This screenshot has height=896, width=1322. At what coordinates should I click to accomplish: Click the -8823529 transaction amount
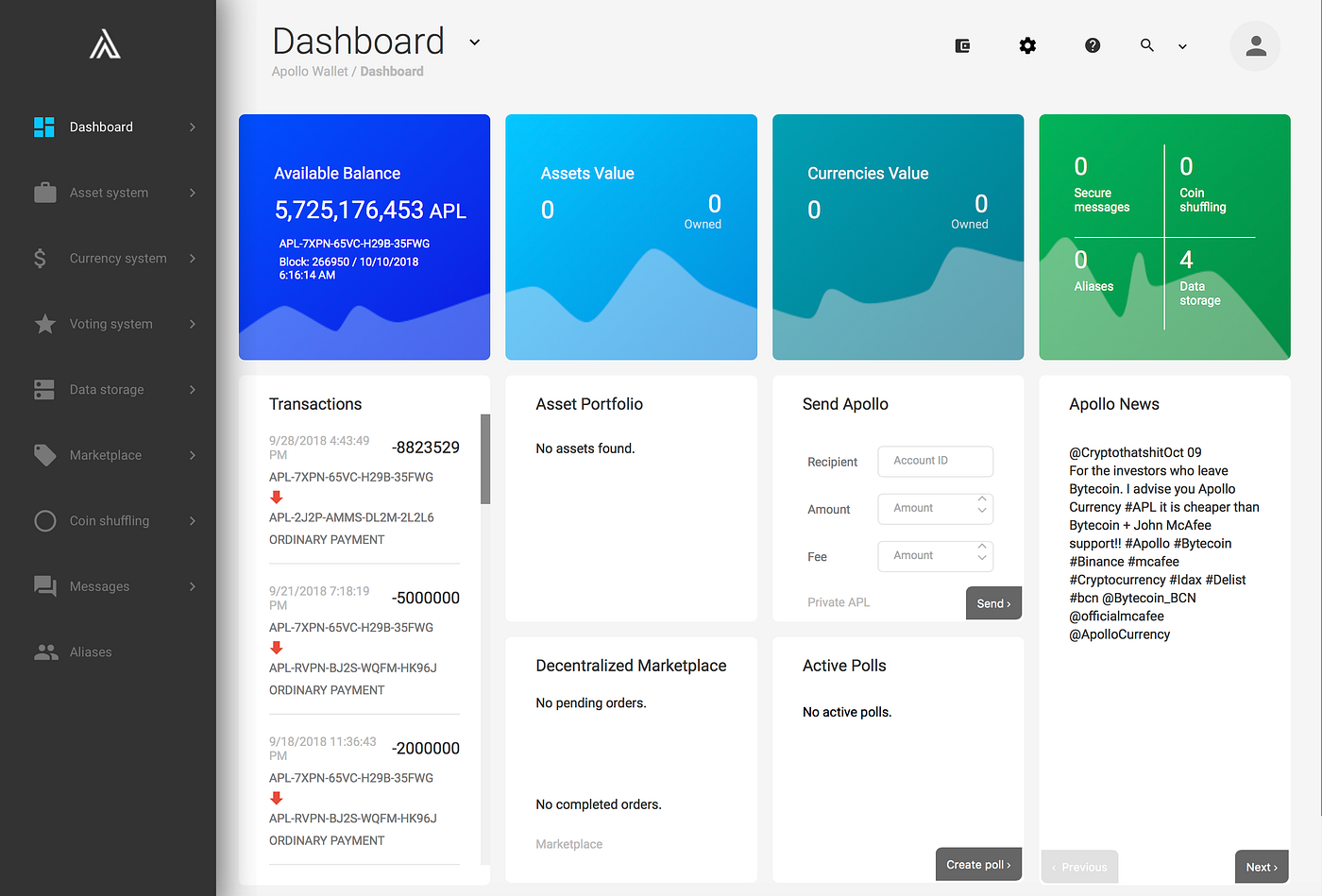pos(427,448)
